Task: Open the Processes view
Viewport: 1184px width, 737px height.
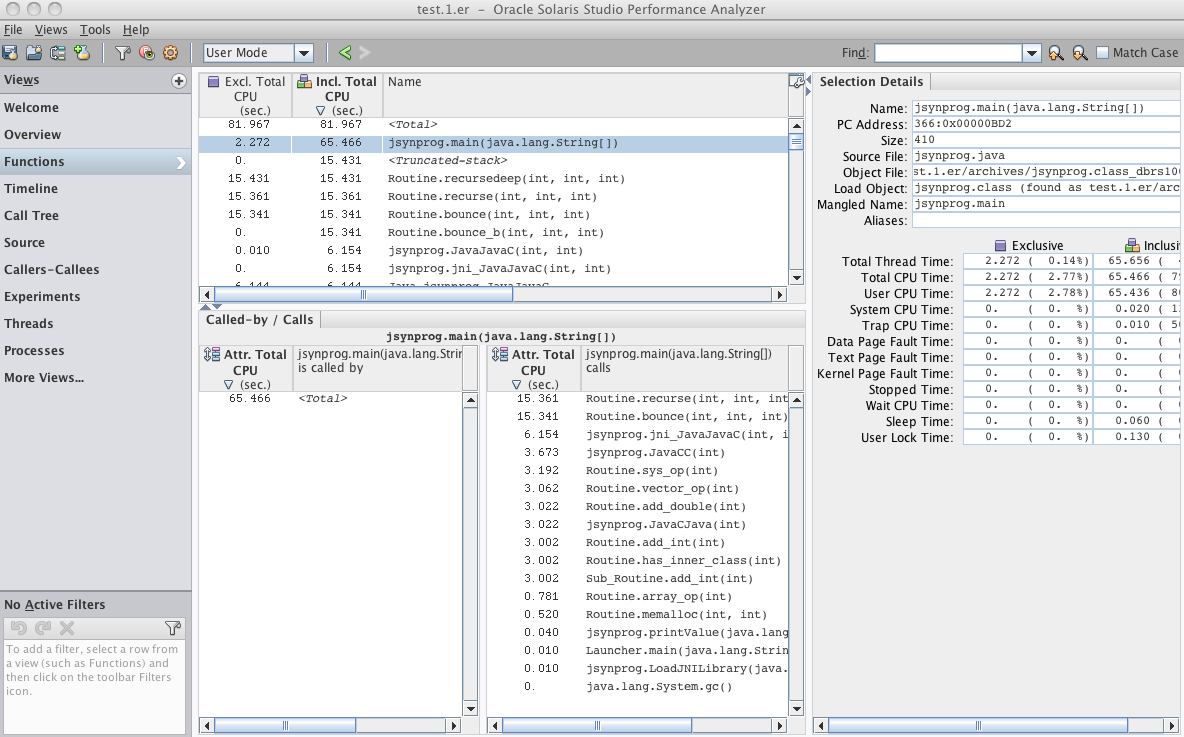Action: point(95,351)
